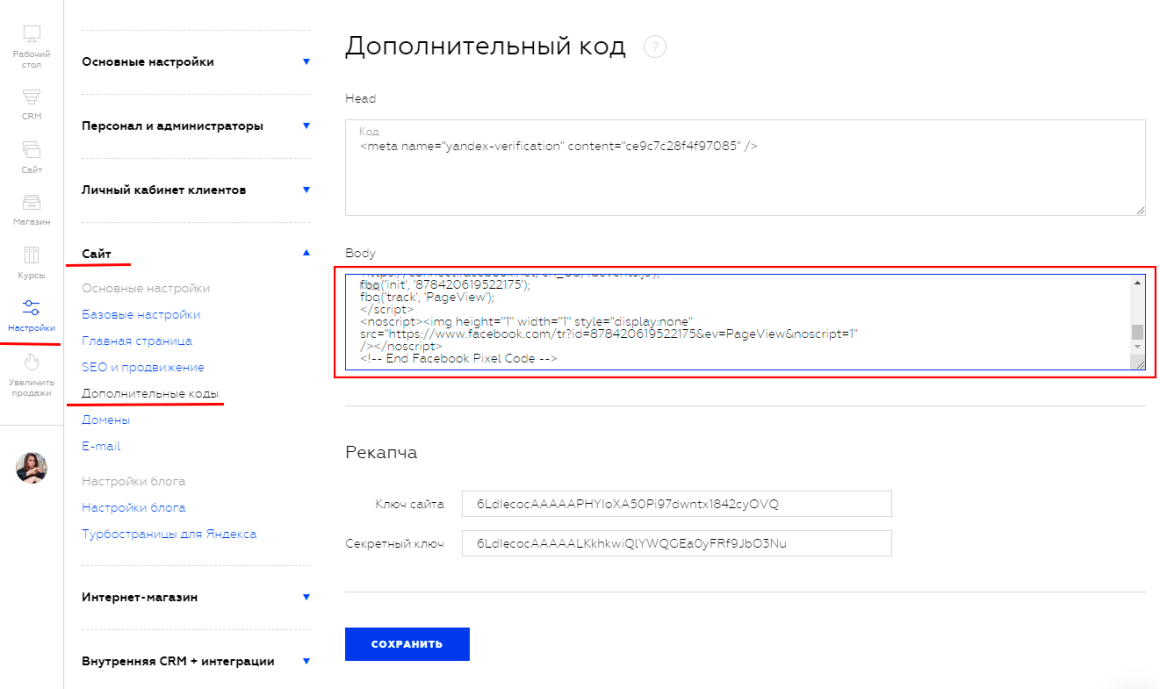Expand Интернет-магазин section arrow
The image size is (1160, 689).
coord(306,597)
